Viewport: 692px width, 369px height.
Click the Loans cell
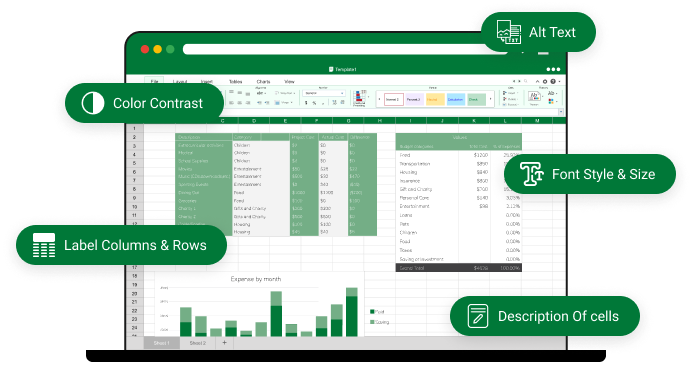tap(406, 215)
